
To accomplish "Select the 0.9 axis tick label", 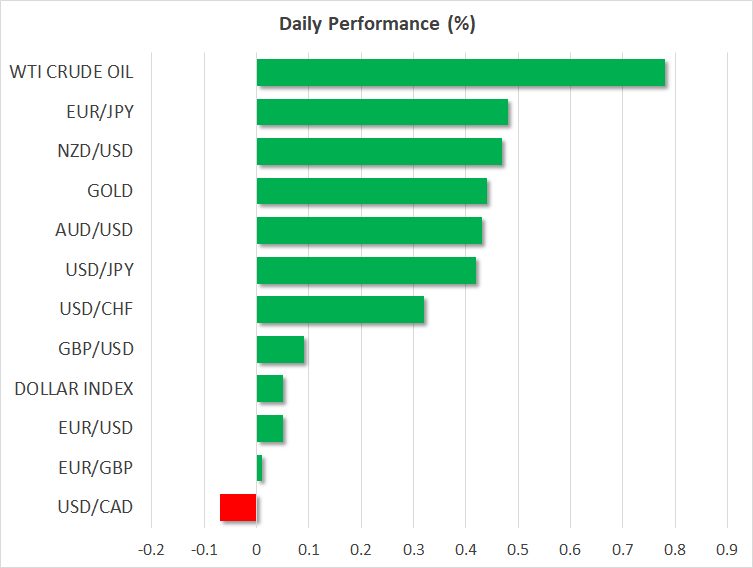I will [726, 549].
